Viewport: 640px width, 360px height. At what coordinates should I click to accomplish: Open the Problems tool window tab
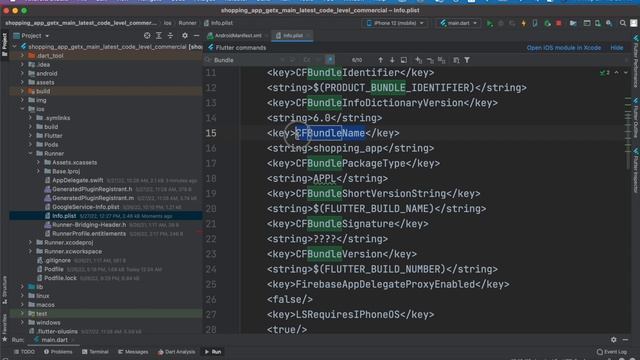pos(58,351)
